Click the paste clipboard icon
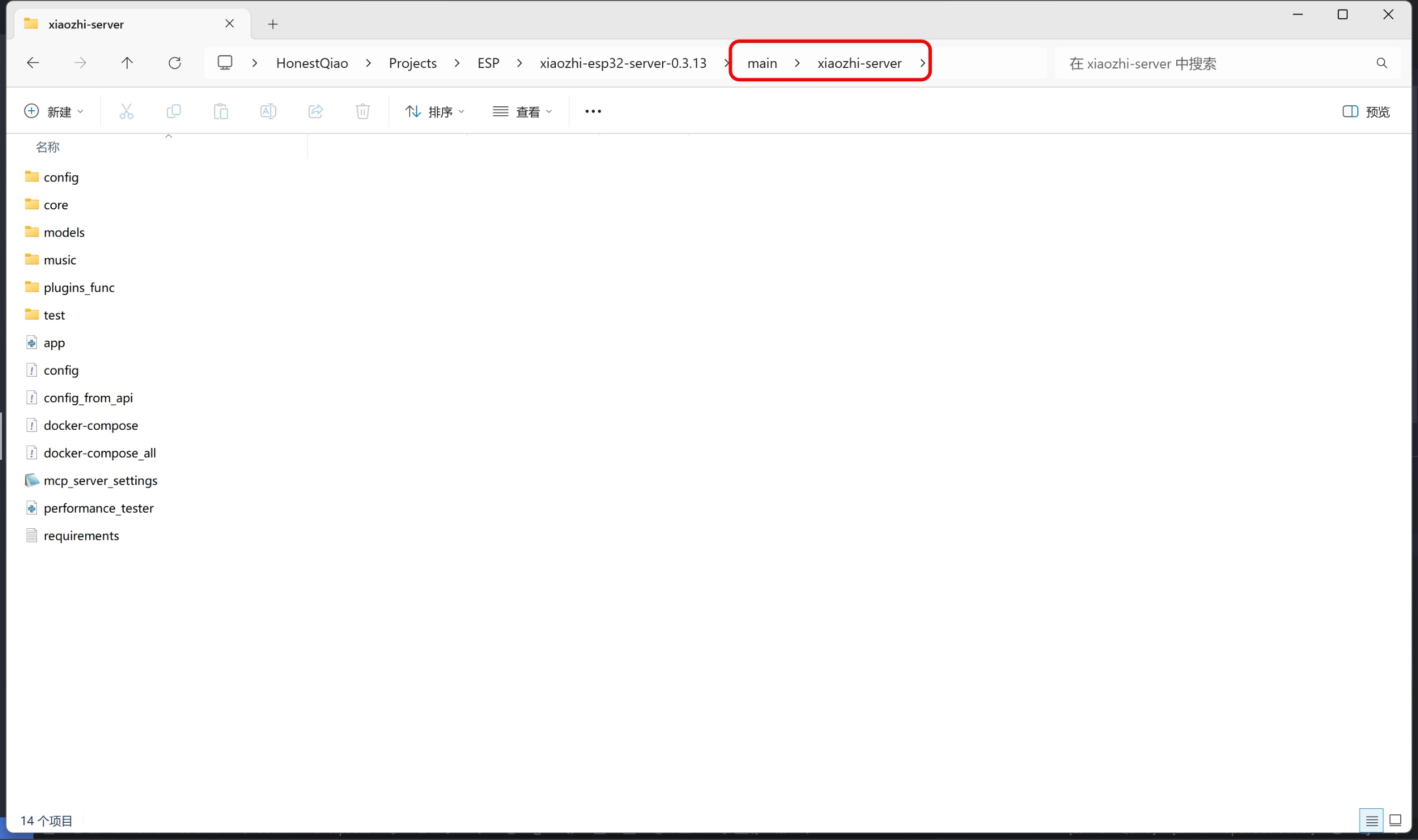The width and height of the screenshot is (1418, 840). coord(221,111)
